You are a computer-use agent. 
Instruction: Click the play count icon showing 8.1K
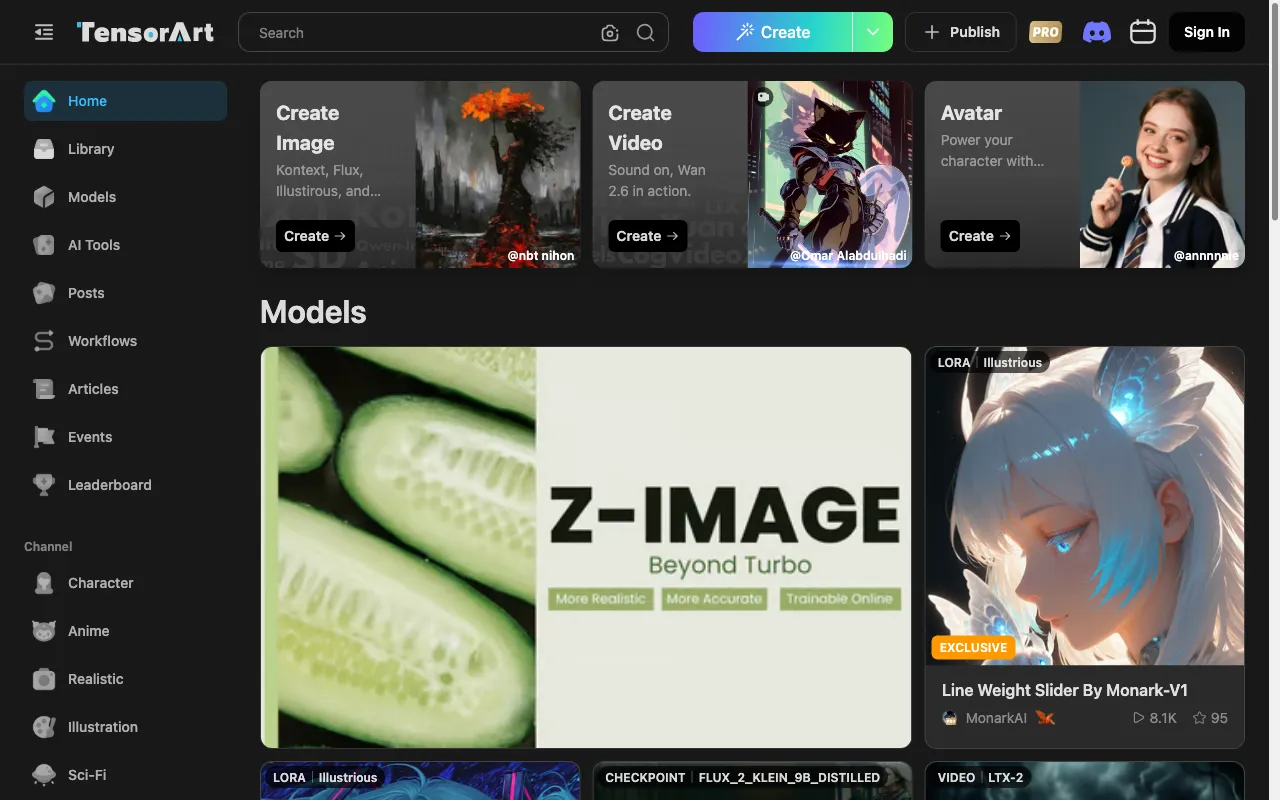(1138, 718)
